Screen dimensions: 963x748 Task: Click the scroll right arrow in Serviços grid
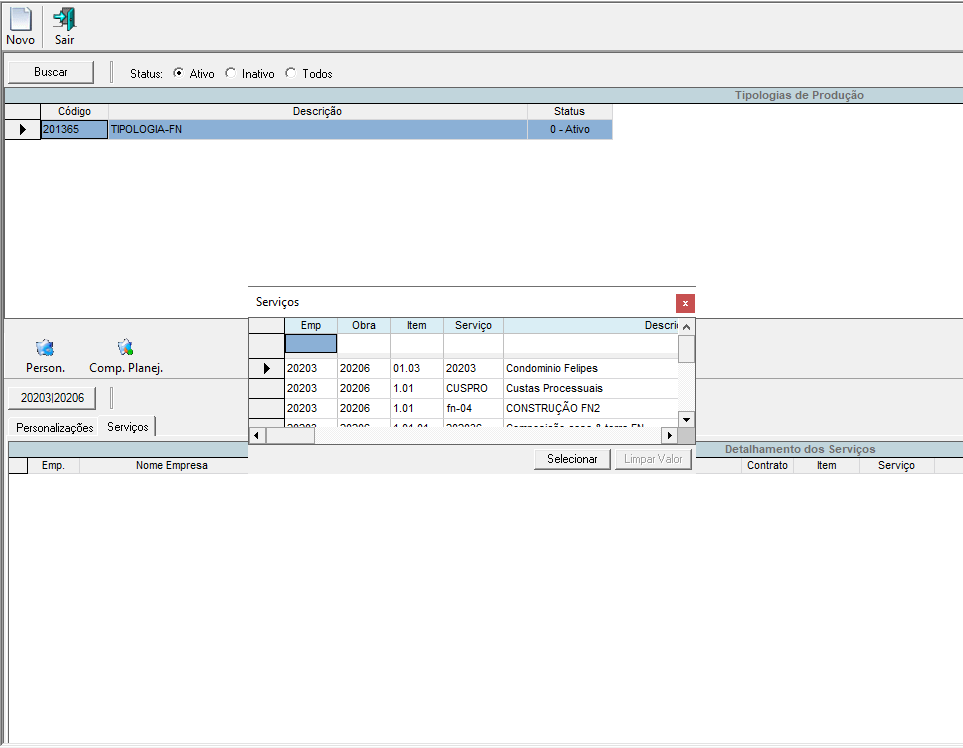[670, 436]
